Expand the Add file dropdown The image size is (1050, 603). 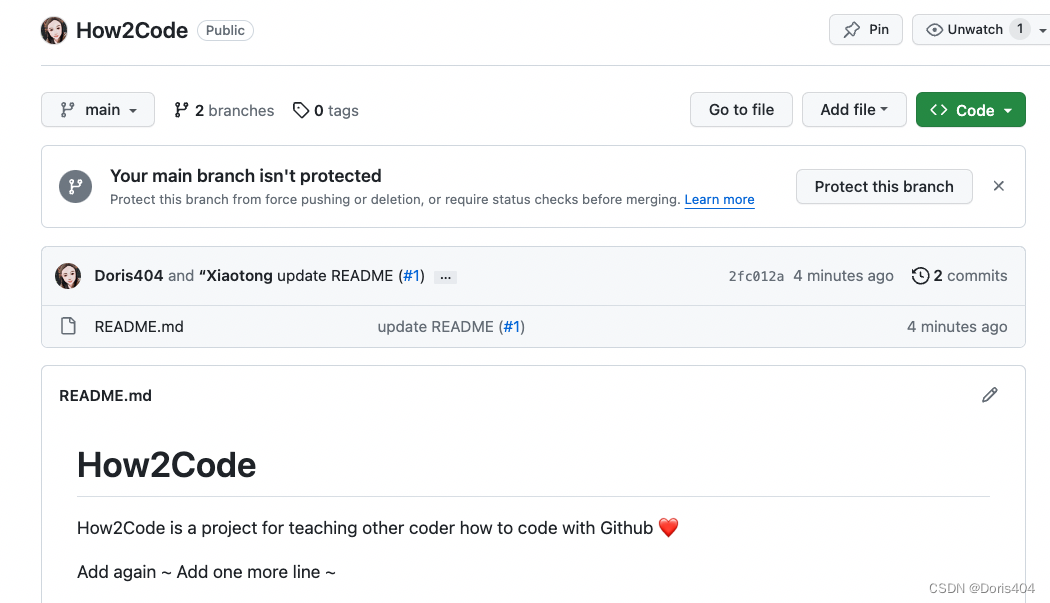pos(854,109)
